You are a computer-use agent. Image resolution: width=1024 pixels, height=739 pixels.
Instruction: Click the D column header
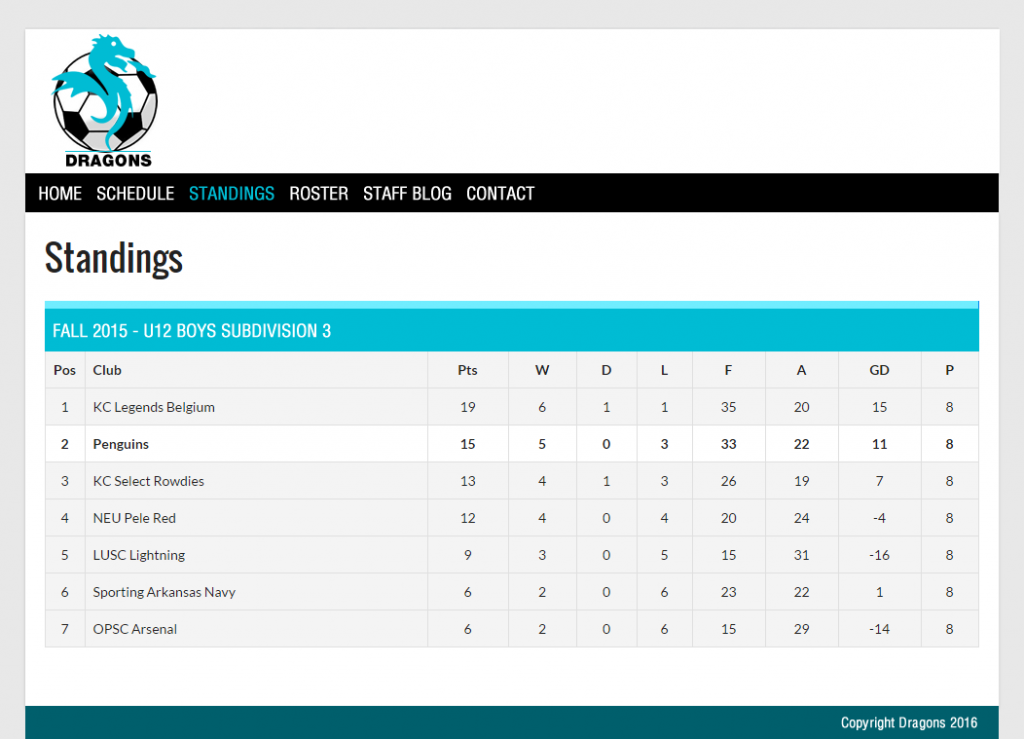tap(606, 370)
